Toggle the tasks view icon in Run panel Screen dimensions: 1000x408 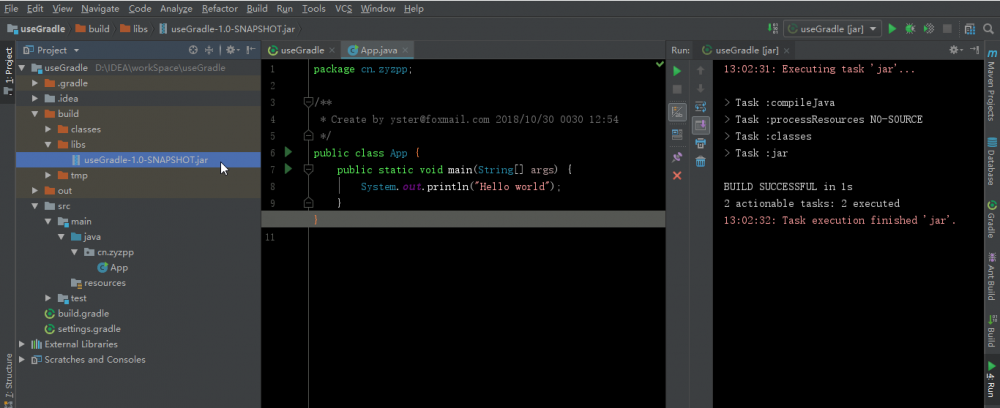(677, 112)
